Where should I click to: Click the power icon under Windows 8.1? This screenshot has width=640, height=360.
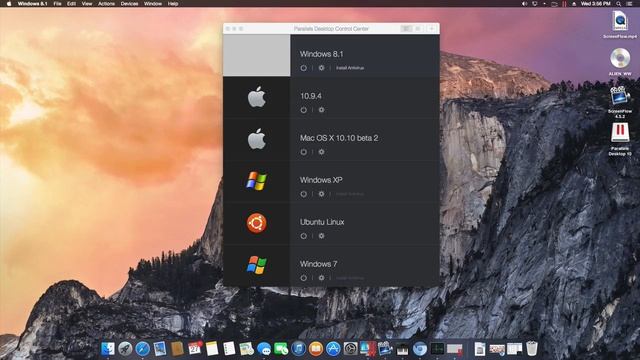click(303, 68)
